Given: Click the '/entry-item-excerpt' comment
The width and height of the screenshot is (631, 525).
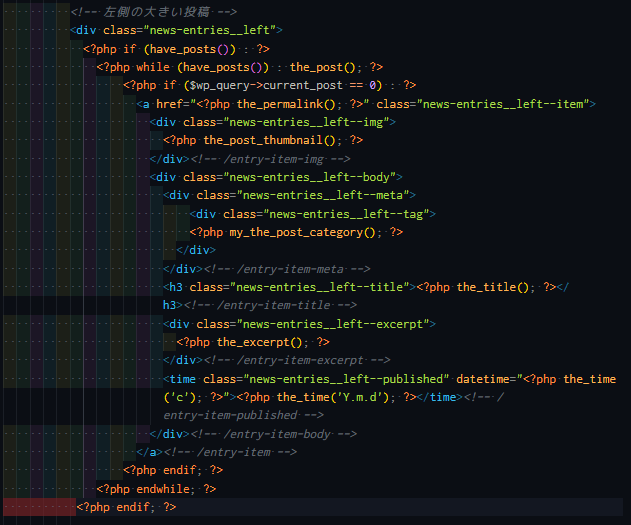Looking at the screenshot, I should [x=297, y=360].
